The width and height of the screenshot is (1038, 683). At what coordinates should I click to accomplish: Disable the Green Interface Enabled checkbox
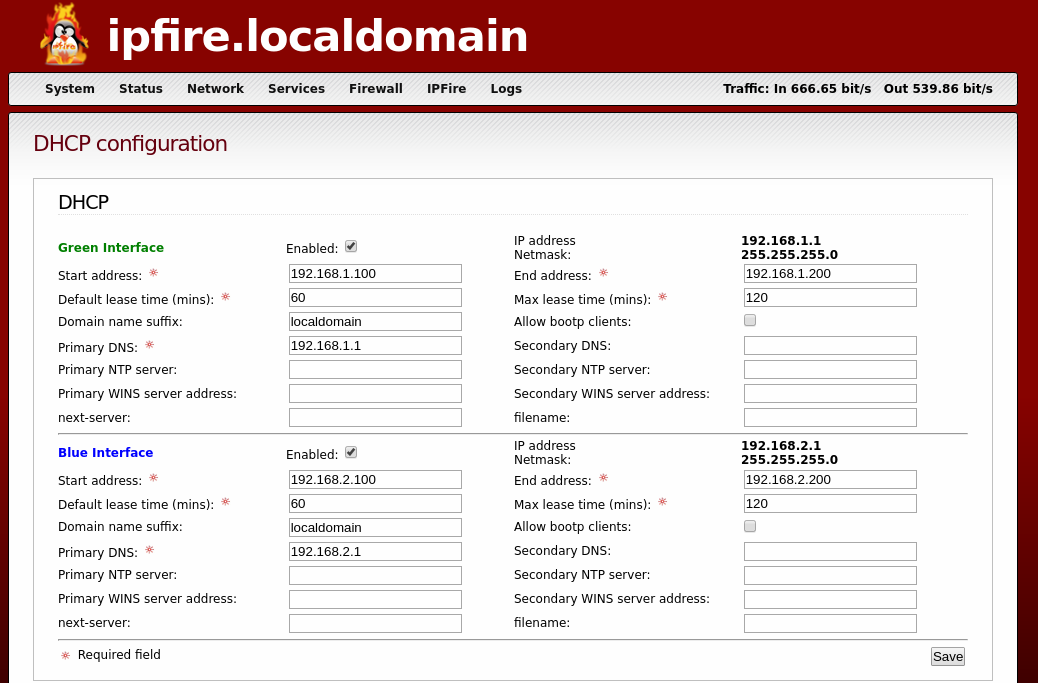click(351, 246)
